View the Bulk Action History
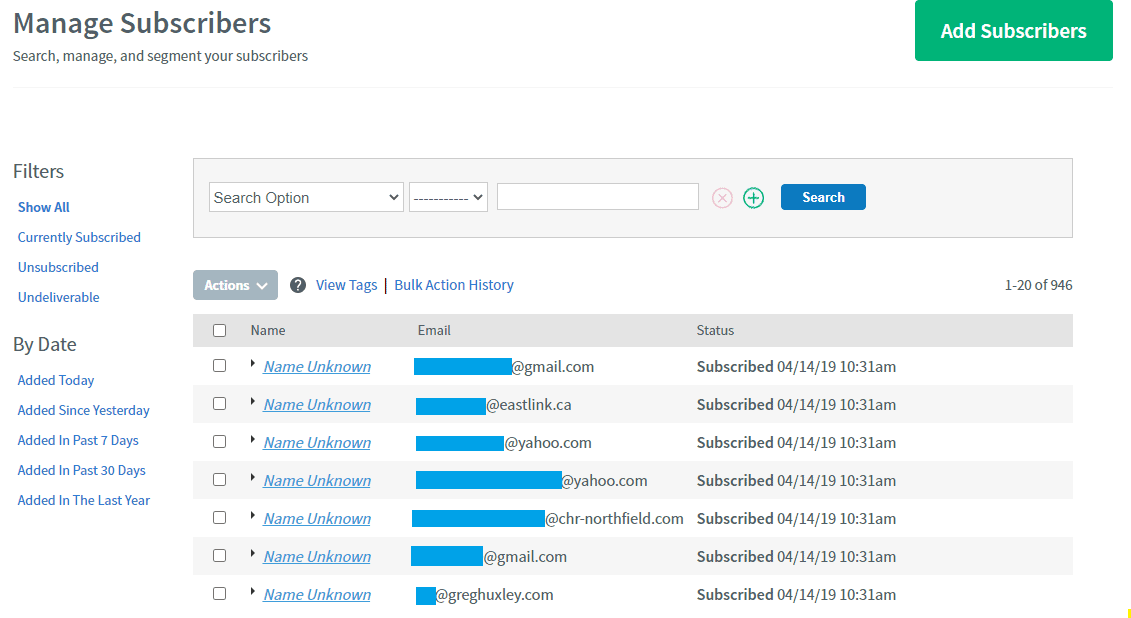 point(453,285)
